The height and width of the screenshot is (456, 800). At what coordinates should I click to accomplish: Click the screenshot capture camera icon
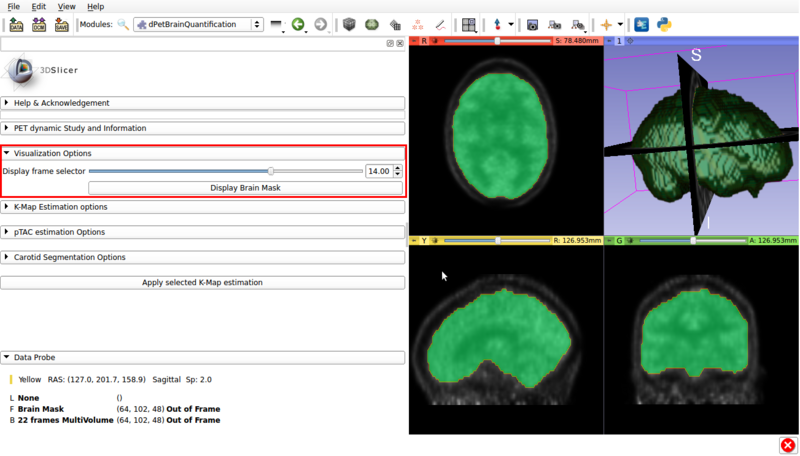point(532,25)
